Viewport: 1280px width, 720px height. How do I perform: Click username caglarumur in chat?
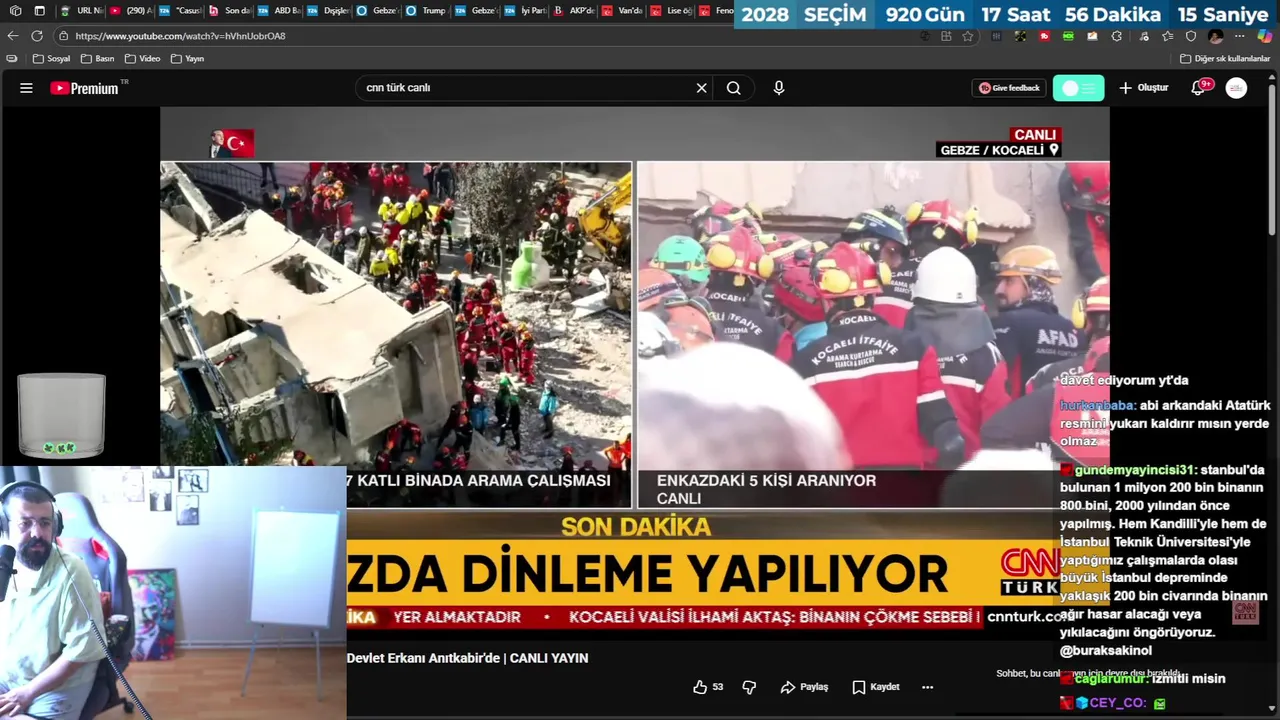tap(1110, 679)
